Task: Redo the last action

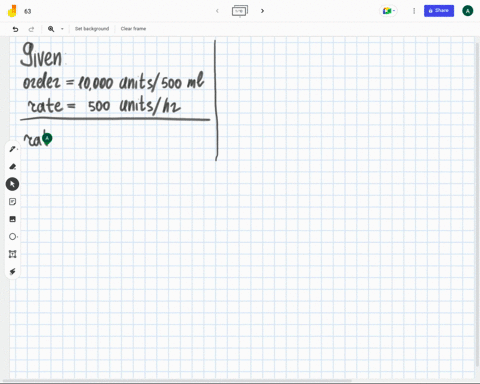Action: pyautogui.click(x=31, y=29)
